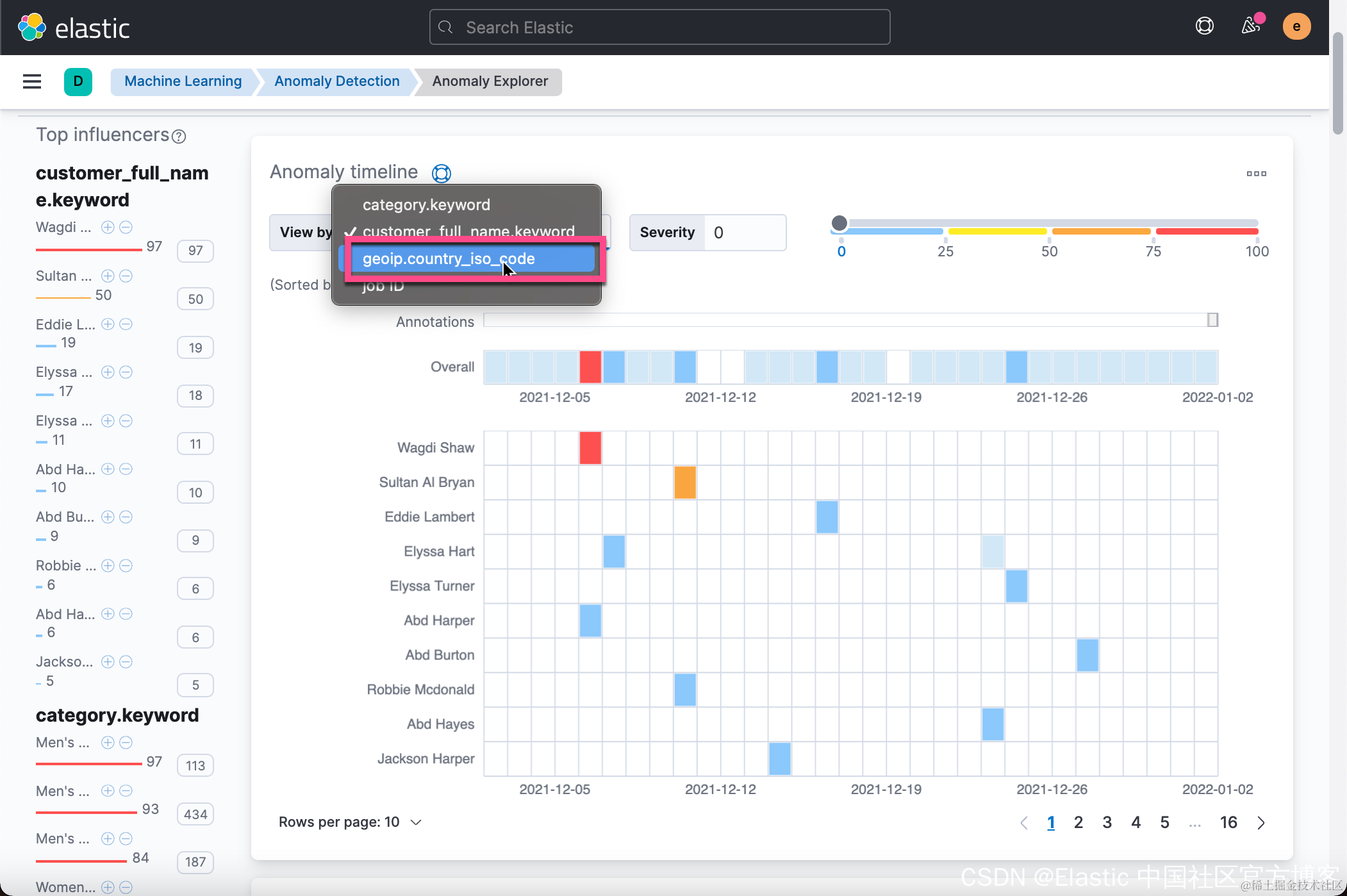Go to the next page using the right chevron
The image size is (1347, 896).
click(x=1260, y=822)
